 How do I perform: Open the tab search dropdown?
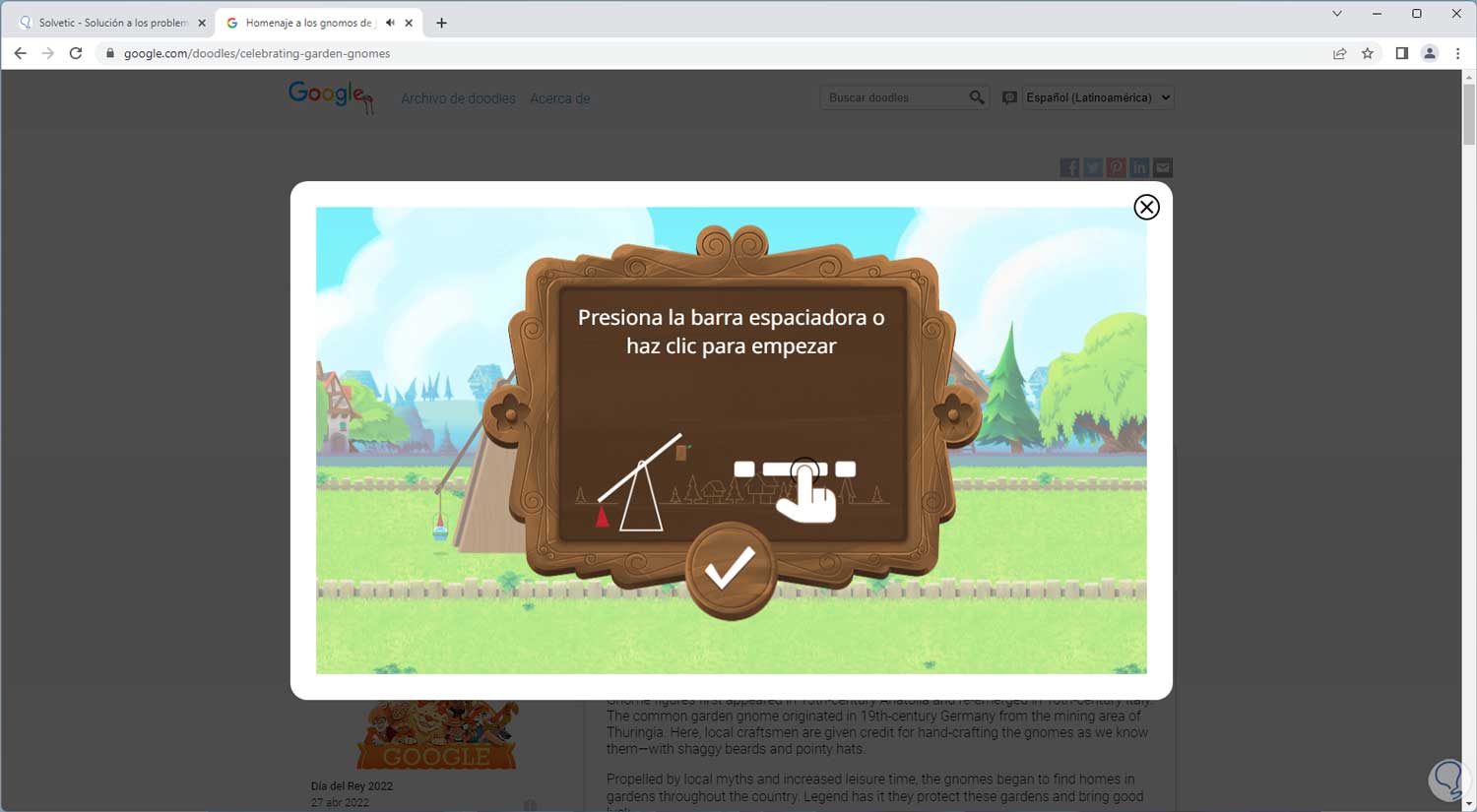click(x=1337, y=14)
